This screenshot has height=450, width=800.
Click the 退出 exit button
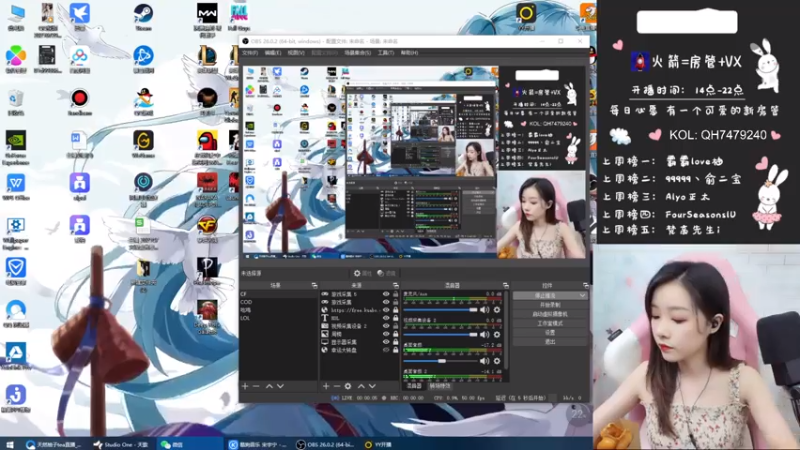pos(550,341)
